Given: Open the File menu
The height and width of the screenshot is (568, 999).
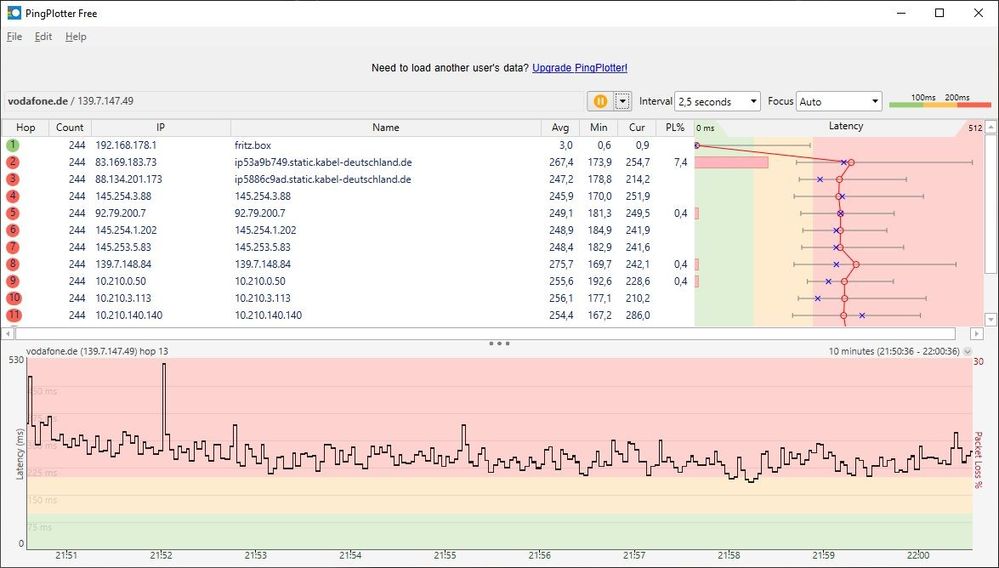Looking at the screenshot, I should pyautogui.click(x=14, y=37).
